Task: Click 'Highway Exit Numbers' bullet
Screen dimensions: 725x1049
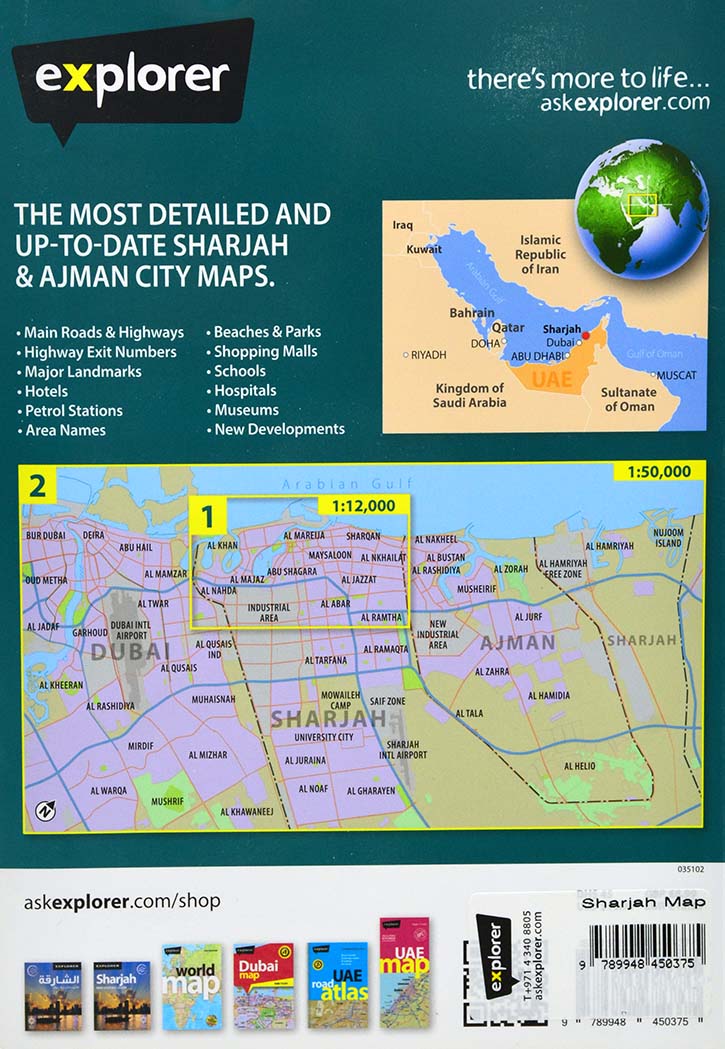Action: pyautogui.click(x=100, y=352)
